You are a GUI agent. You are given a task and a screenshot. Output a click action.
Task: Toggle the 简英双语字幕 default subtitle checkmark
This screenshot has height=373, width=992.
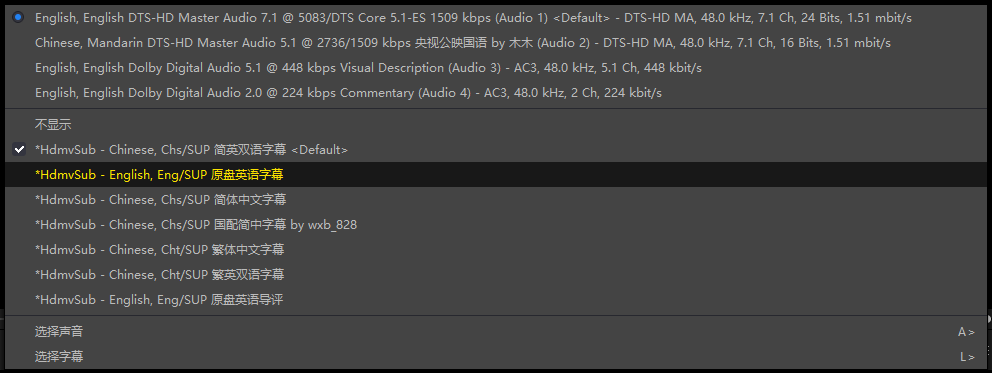tap(495, 150)
